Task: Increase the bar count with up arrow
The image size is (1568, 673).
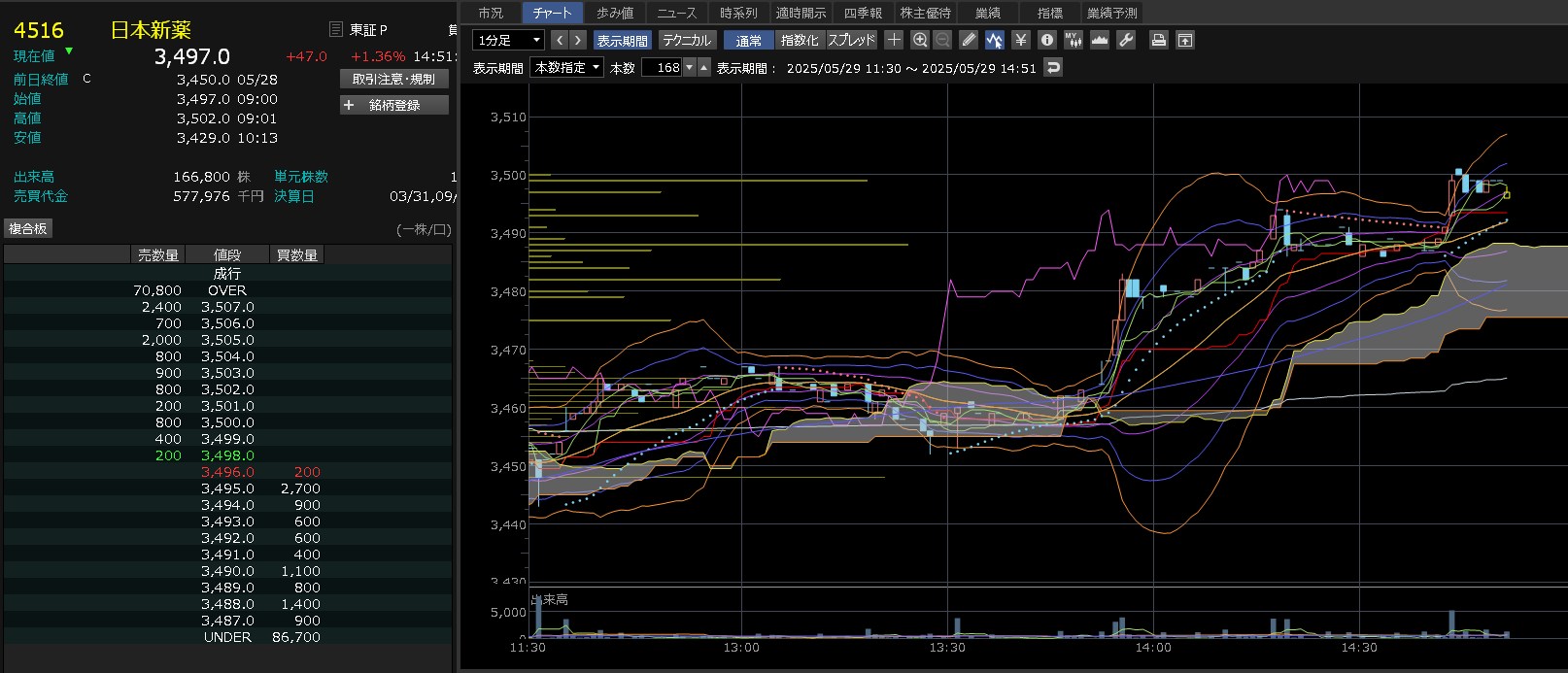Action: pyautogui.click(x=704, y=67)
